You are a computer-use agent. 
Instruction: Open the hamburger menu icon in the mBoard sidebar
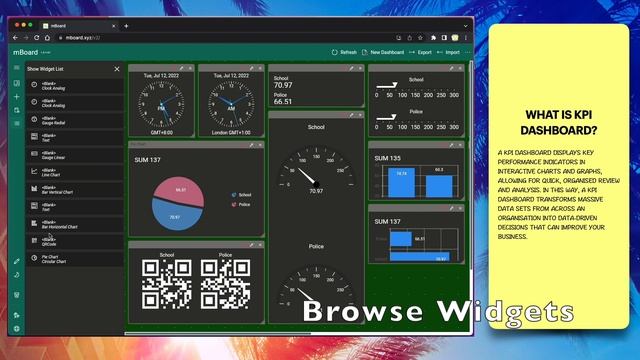(x=17, y=68)
